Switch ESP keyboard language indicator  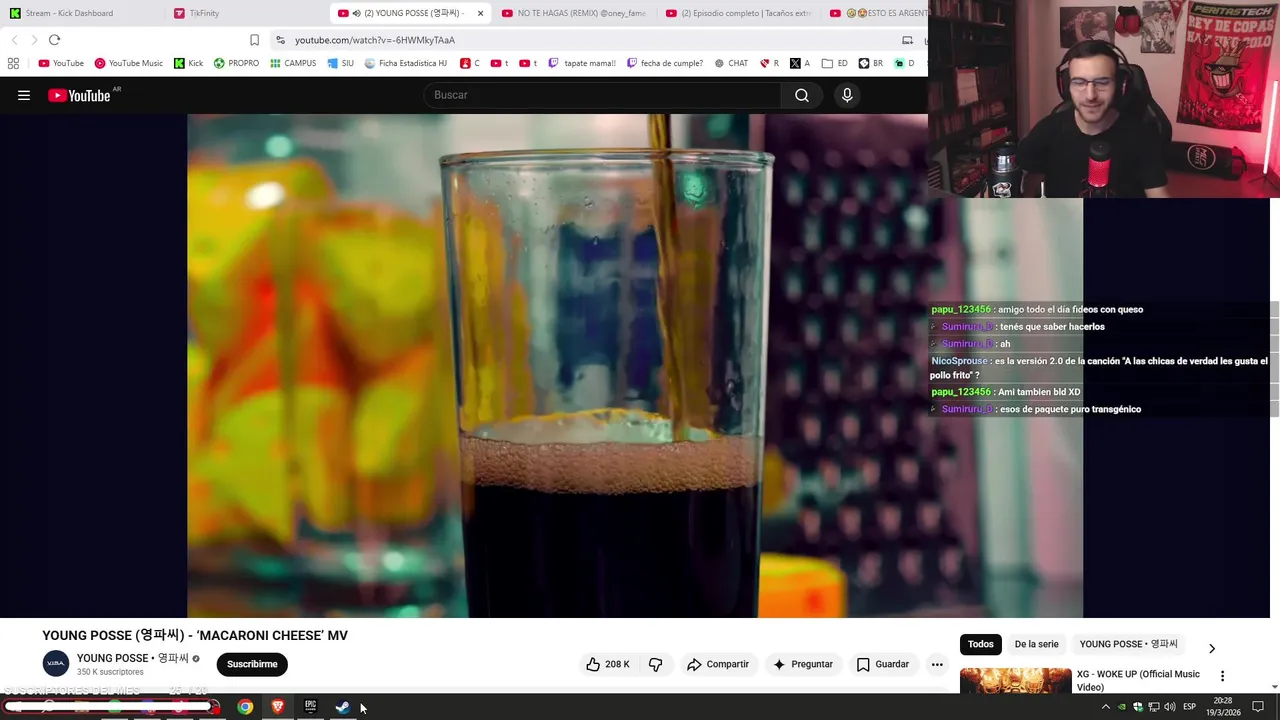coord(1189,707)
